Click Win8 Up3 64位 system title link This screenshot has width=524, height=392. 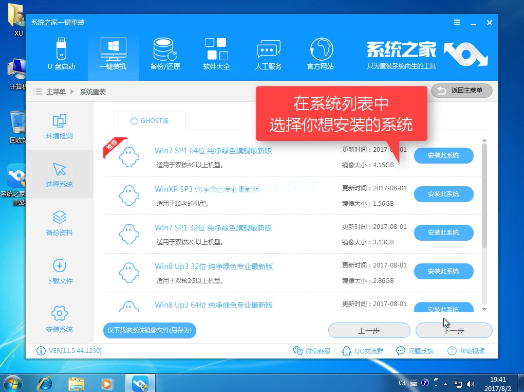[214, 305]
